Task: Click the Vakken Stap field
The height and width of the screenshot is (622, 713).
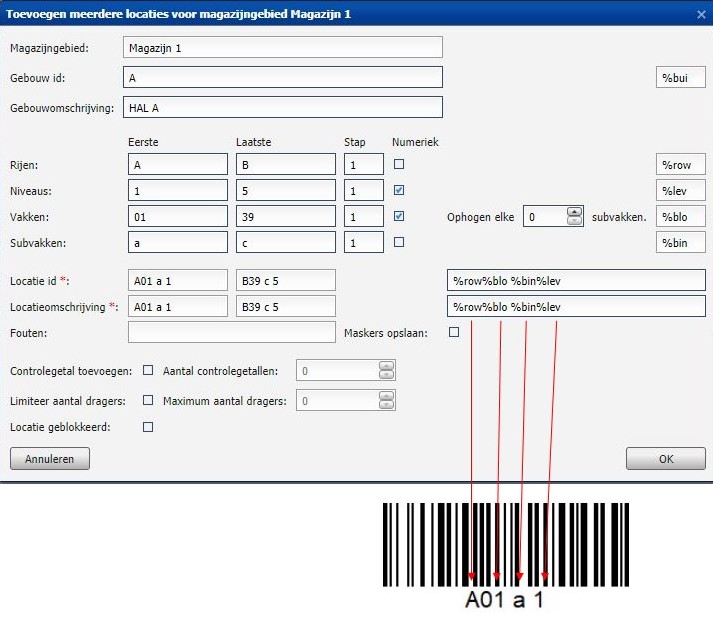Action: coord(364,216)
